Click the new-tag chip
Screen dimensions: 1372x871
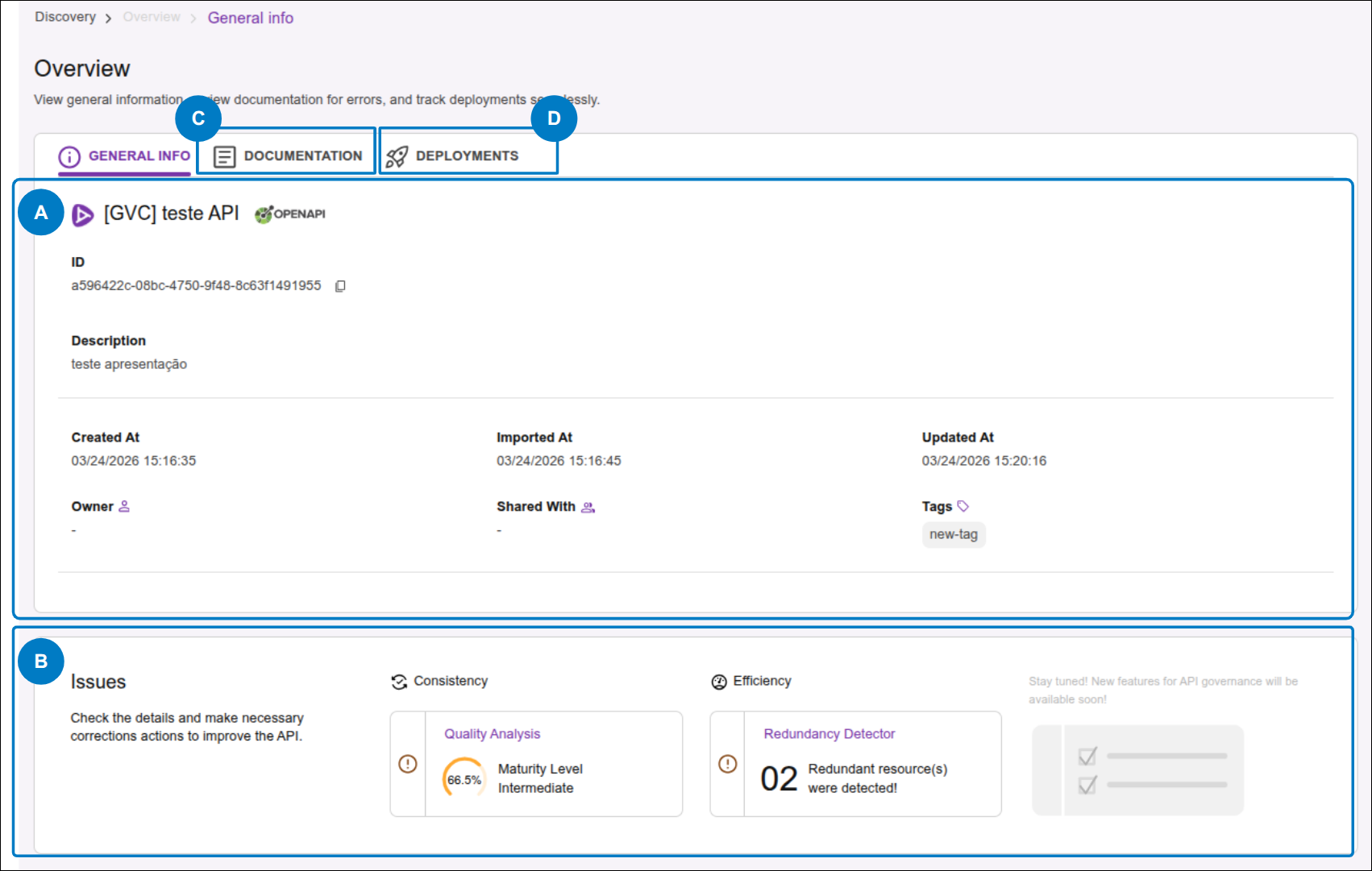953,535
